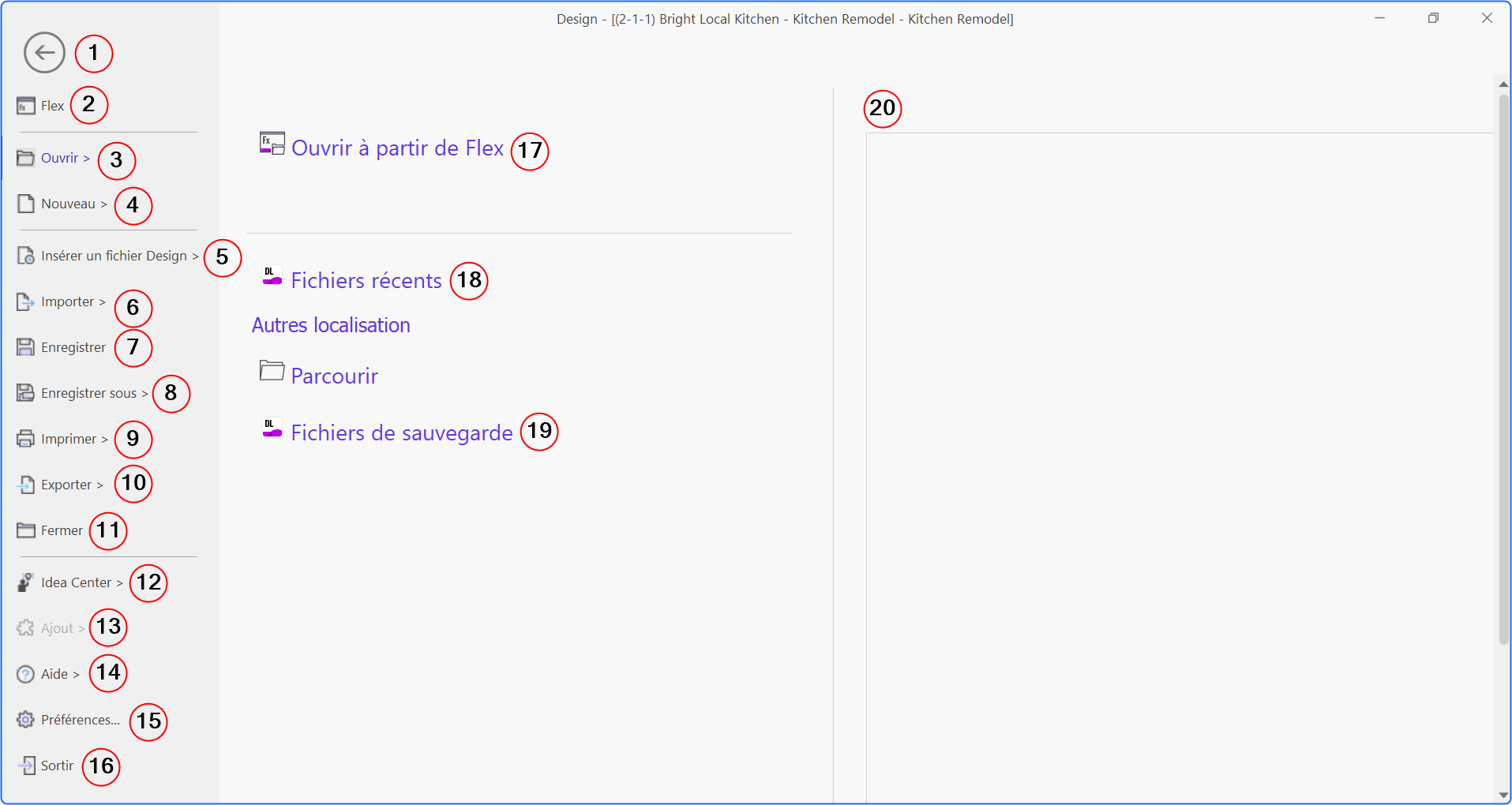1512x805 pixels.
Task: Click the Insérer un fichier Design icon
Action: click(x=26, y=256)
